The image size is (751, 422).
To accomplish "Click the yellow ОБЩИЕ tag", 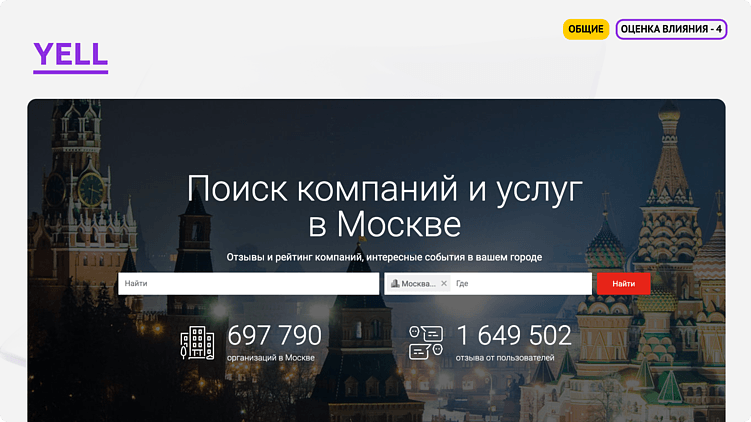I will (586, 29).
